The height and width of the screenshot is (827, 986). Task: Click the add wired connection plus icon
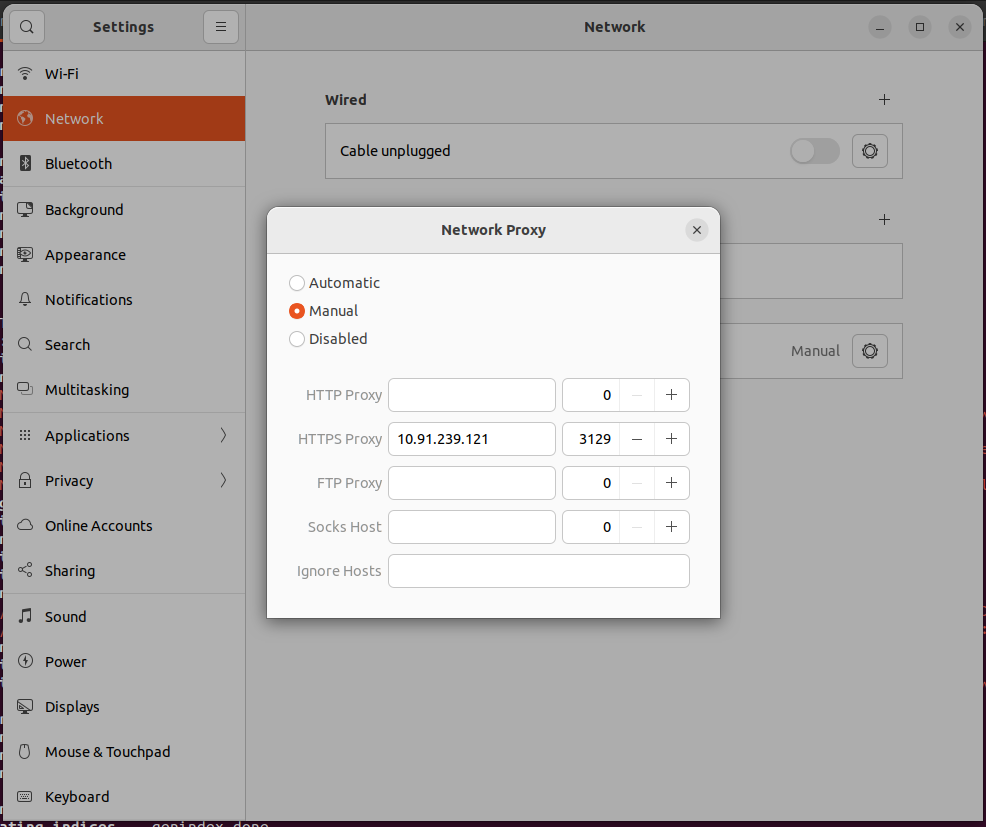tap(883, 100)
